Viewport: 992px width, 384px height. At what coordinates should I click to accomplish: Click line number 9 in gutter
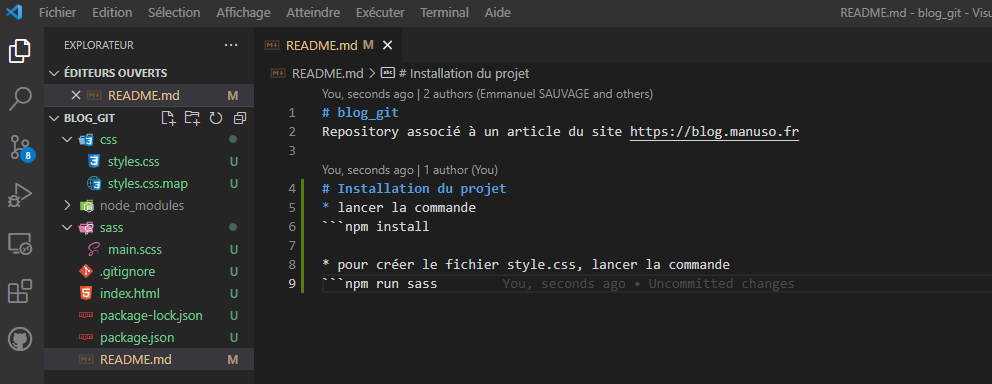(292, 284)
